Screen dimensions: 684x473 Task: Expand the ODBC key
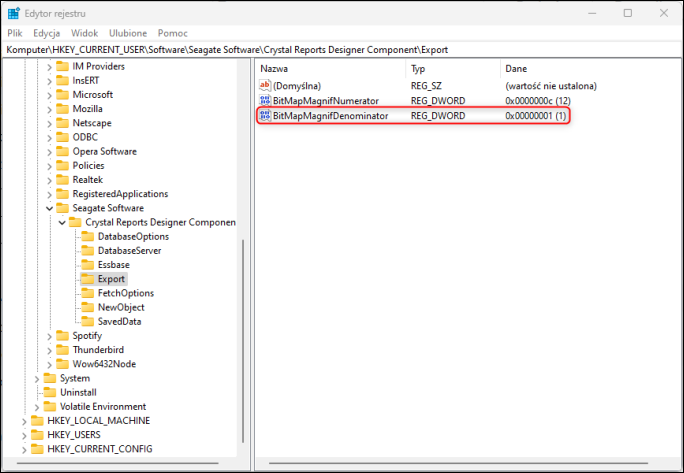coord(49,138)
